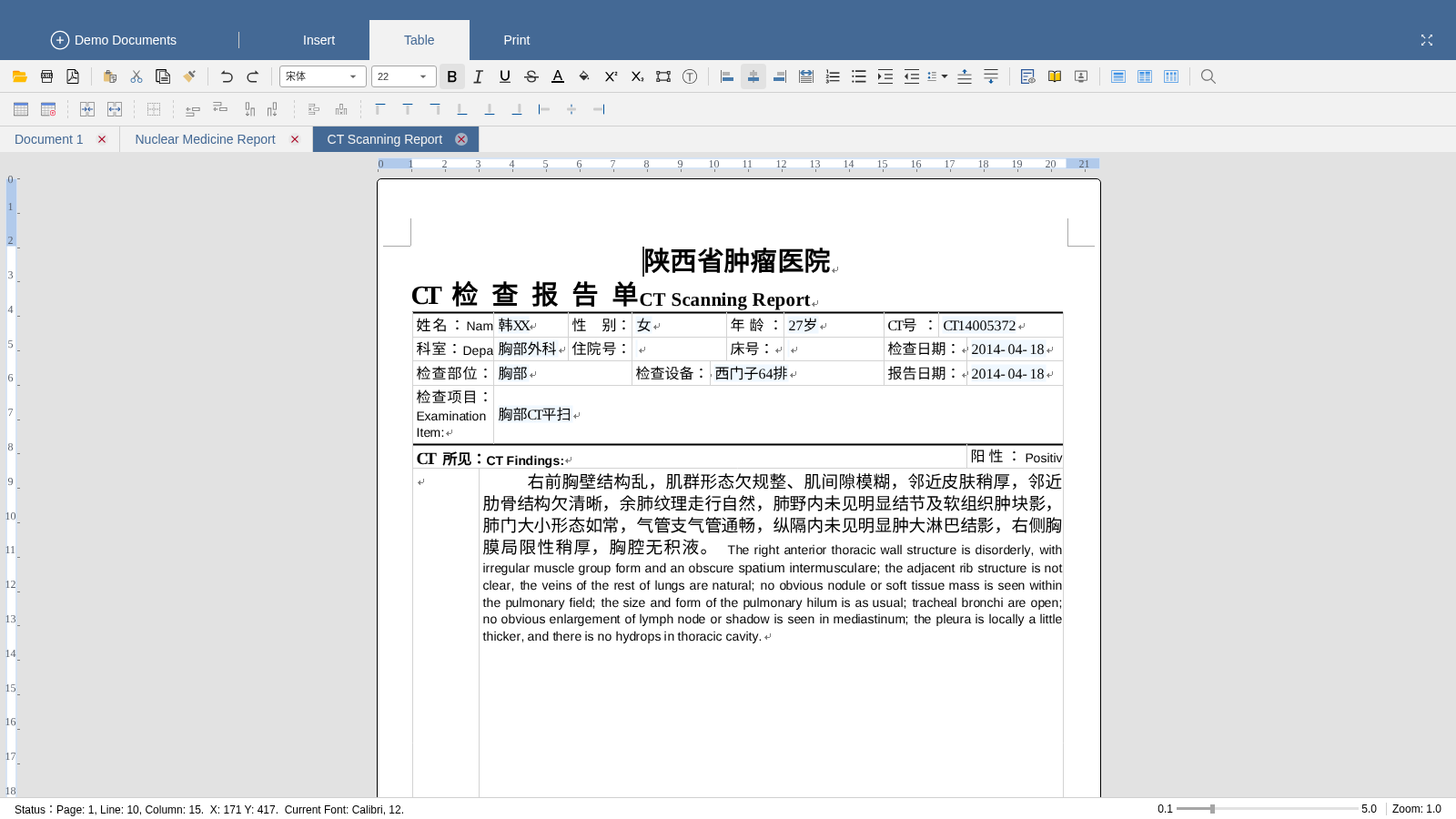Merge selected table cells
This screenshot has width=1456, height=819.
[x=87, y=109]
